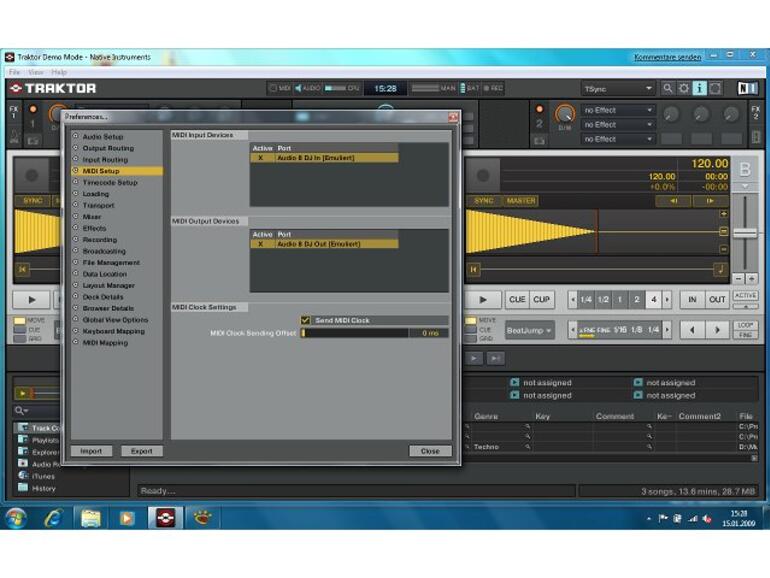
Task: Open preferences via the gear icon in header
Action: [x=684, y=88]
